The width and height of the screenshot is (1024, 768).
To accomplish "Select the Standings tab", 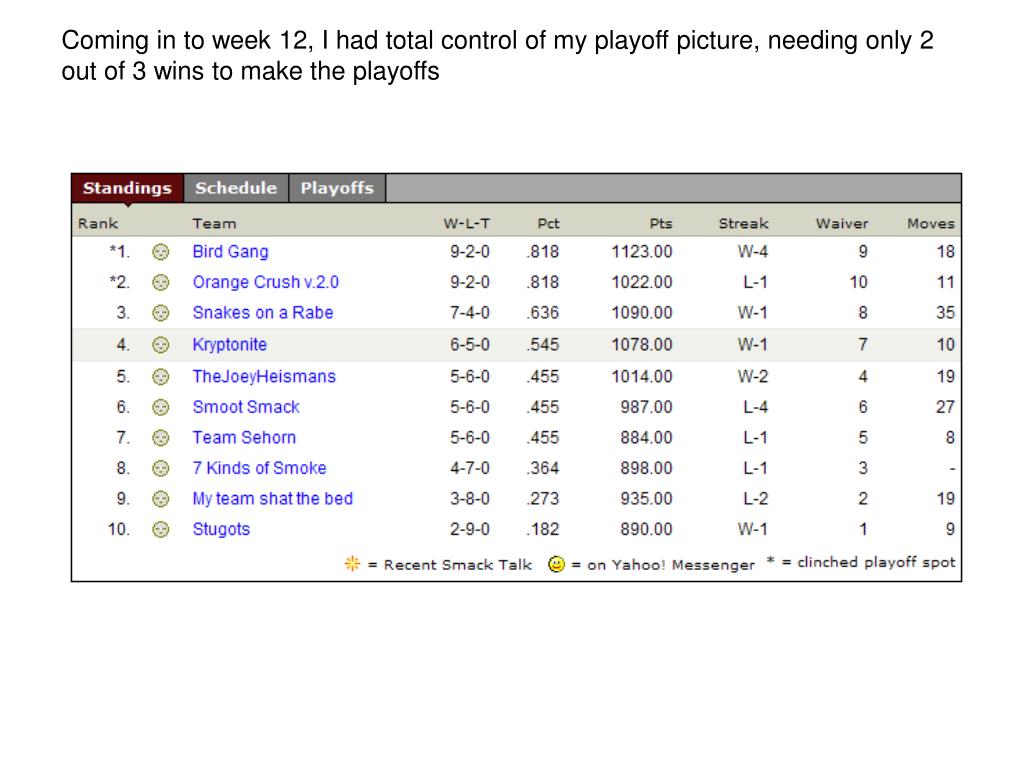I will click(x=127, y=188).
